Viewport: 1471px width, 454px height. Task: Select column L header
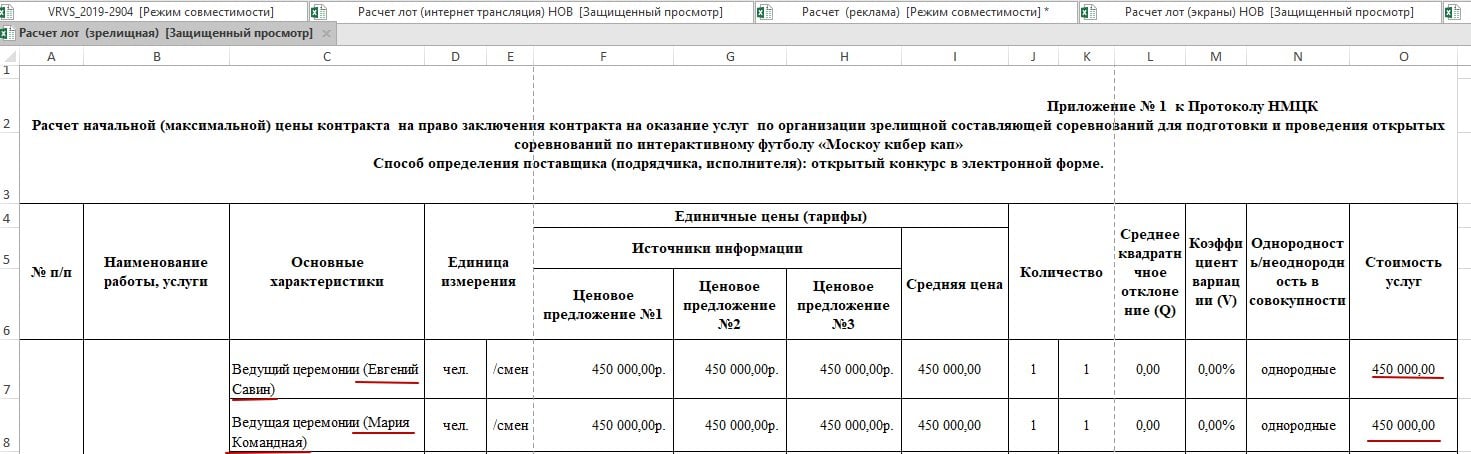[x=1150, y=57]
